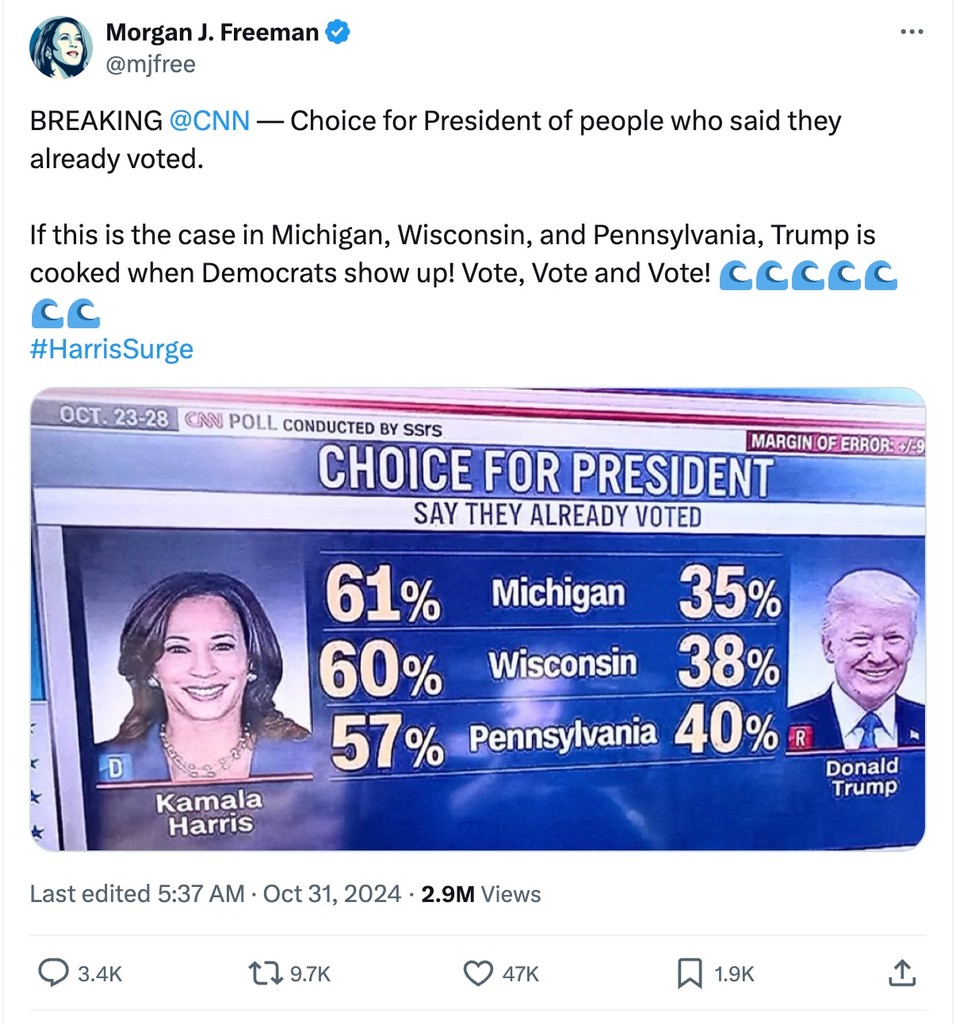
Task: Open the #HarrisSurge hashtag
Action: point(112,349)
